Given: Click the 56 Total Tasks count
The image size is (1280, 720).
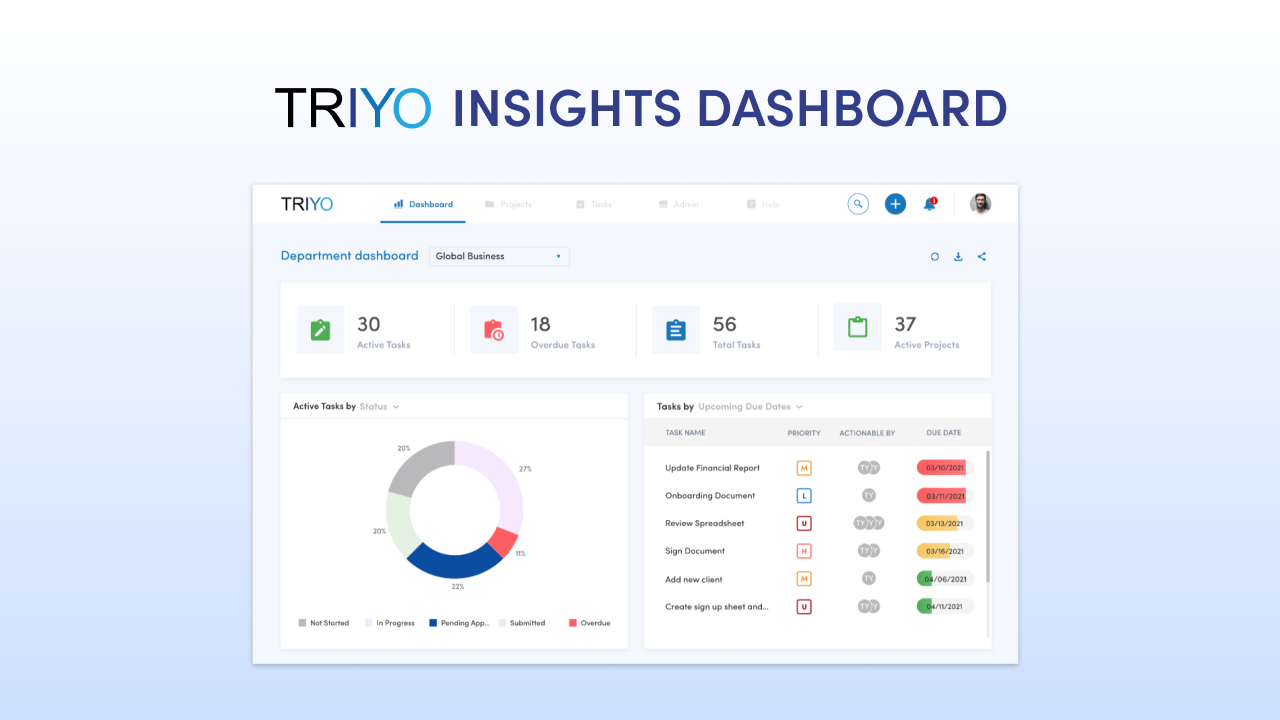Looking at the screenshot, I should pos(724,324).
